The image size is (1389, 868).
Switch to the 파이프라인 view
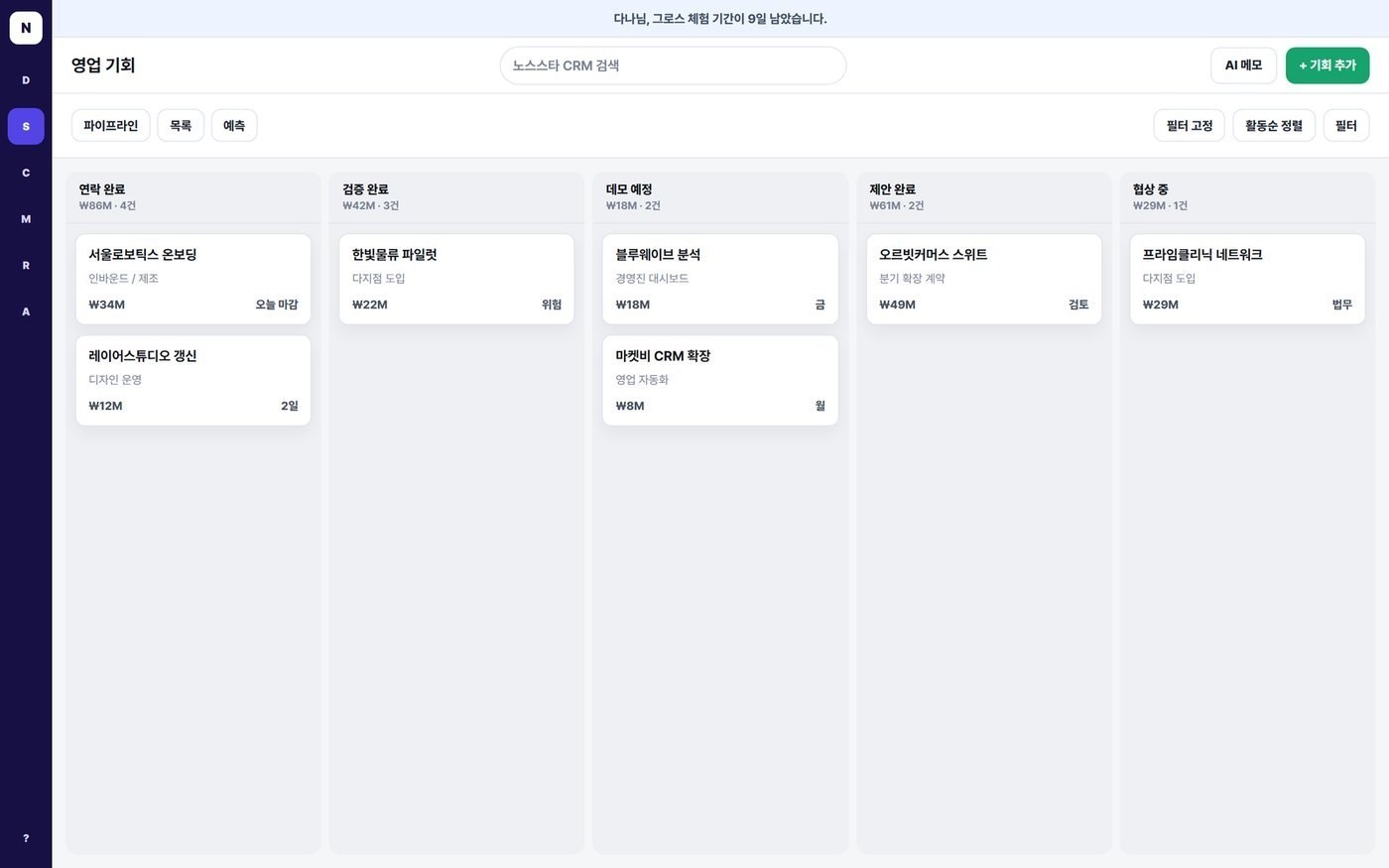coord(111,126)
